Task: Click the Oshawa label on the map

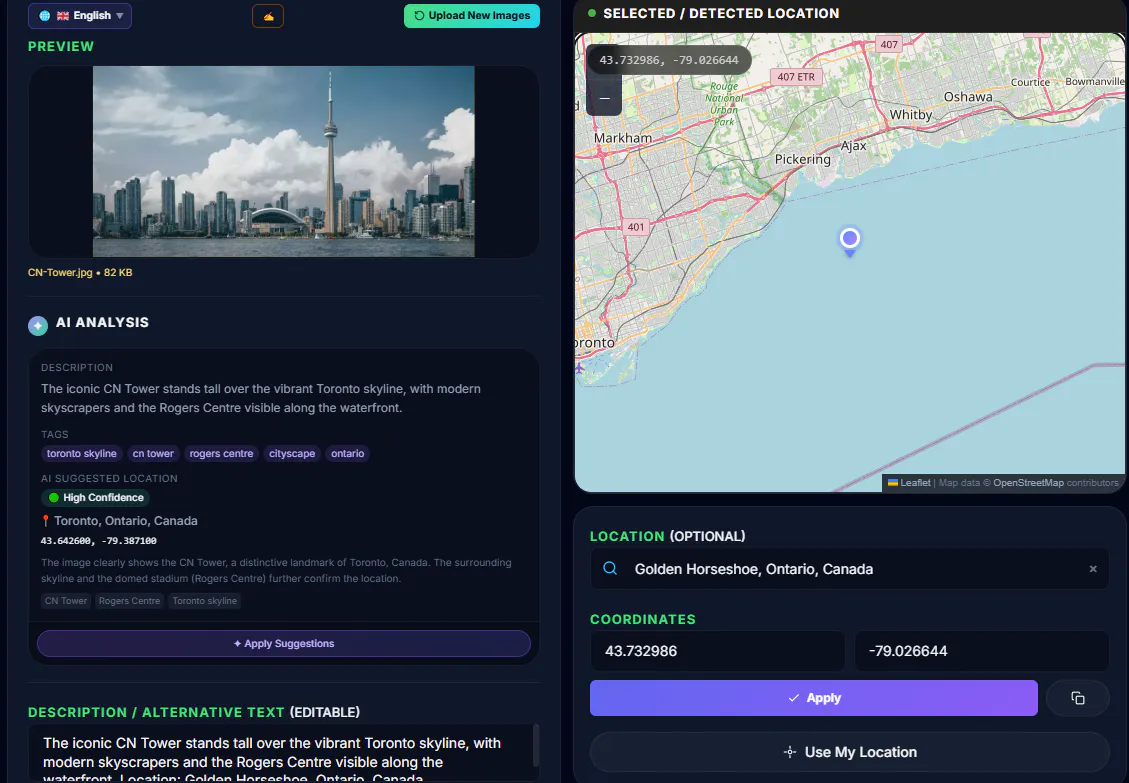Action: 968,97
